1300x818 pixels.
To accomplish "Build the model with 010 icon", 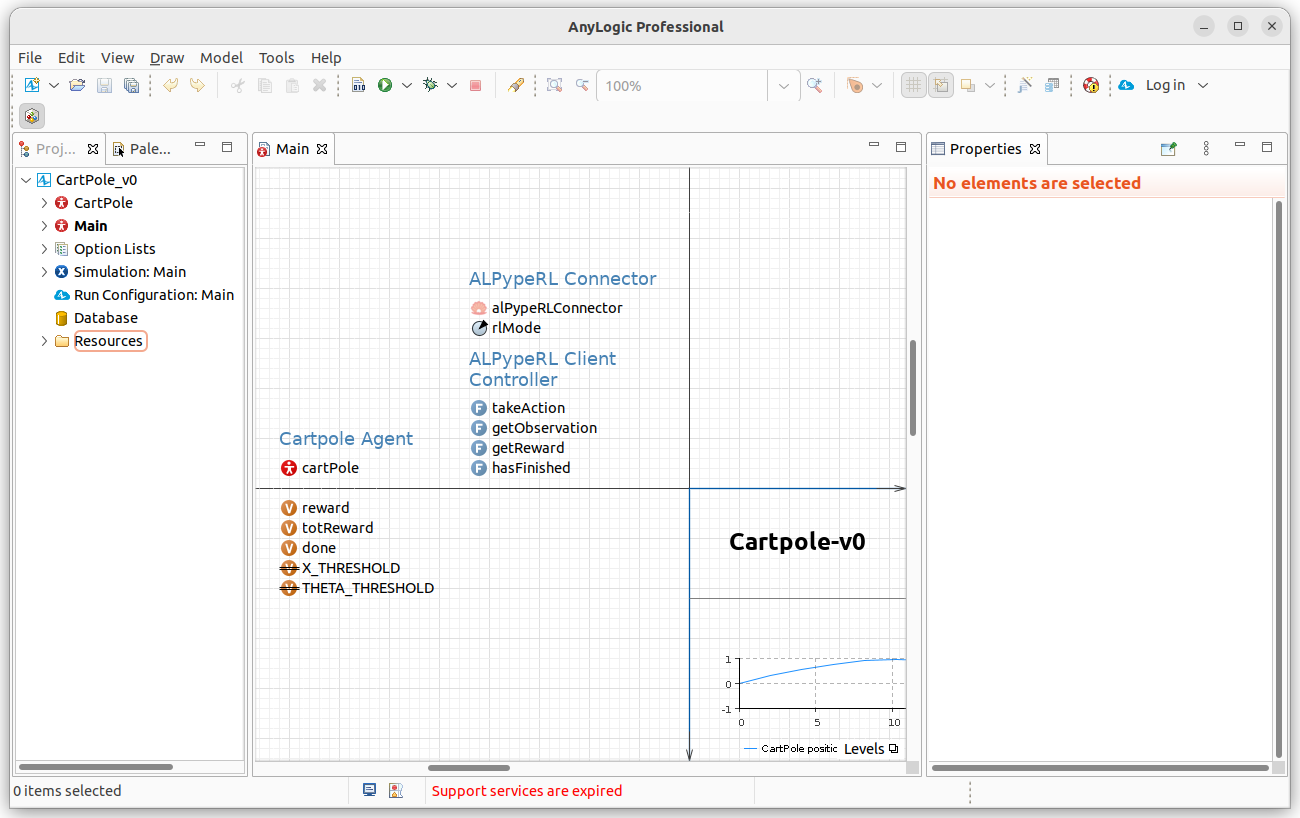I will 359,86.
